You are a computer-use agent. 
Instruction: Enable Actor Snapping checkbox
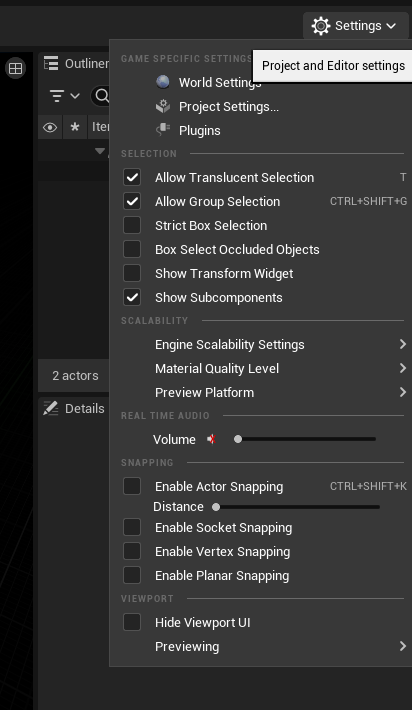click(x=132, y=486)
